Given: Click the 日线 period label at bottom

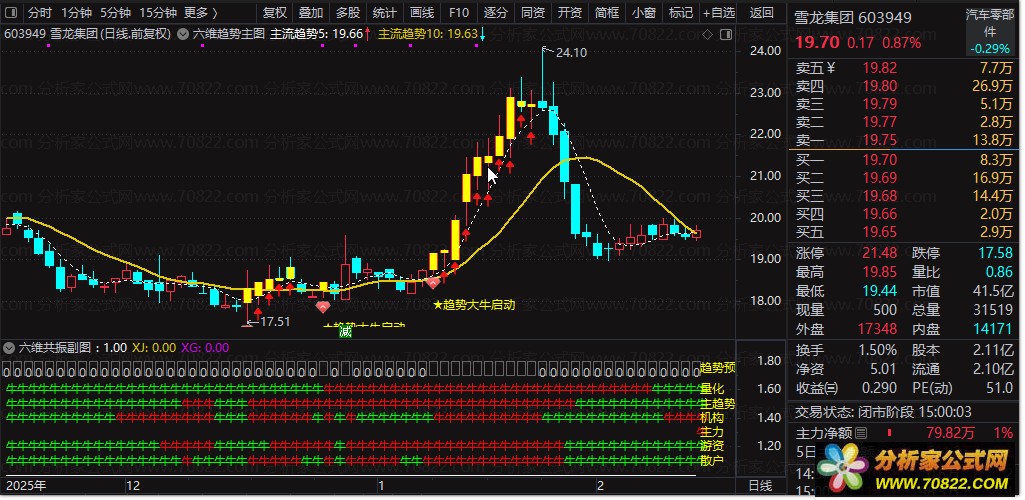Looking at the screenshot, I should pos(760,486).
